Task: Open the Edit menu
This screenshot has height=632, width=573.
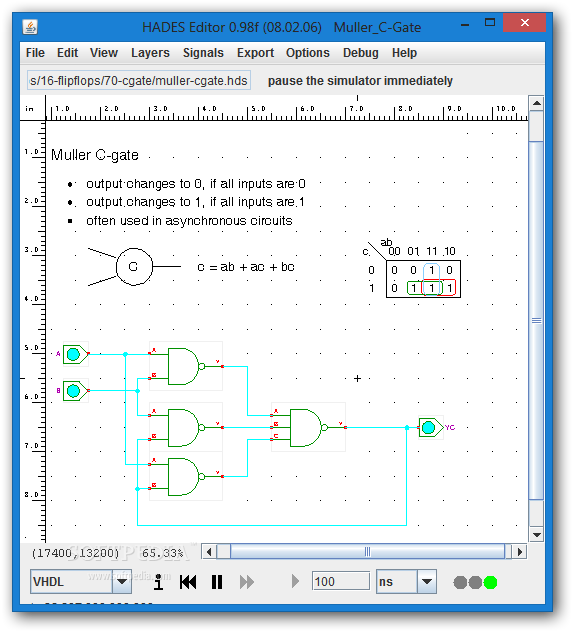Action: click(67, 53)
